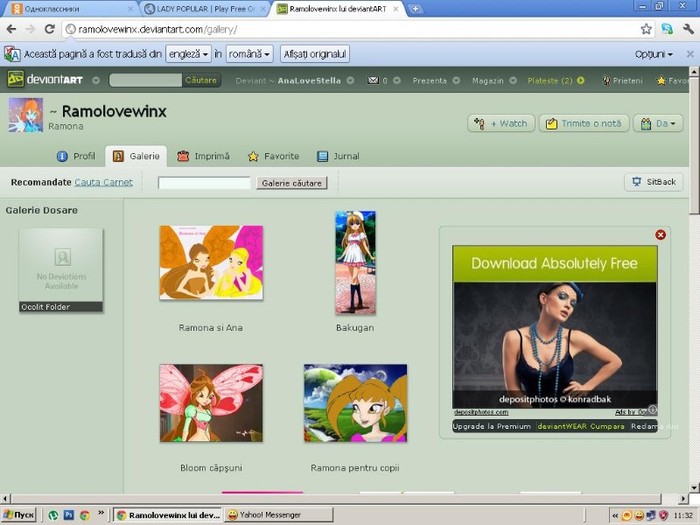Open the 'Bloom căpșuni' thumbnail

211,403
